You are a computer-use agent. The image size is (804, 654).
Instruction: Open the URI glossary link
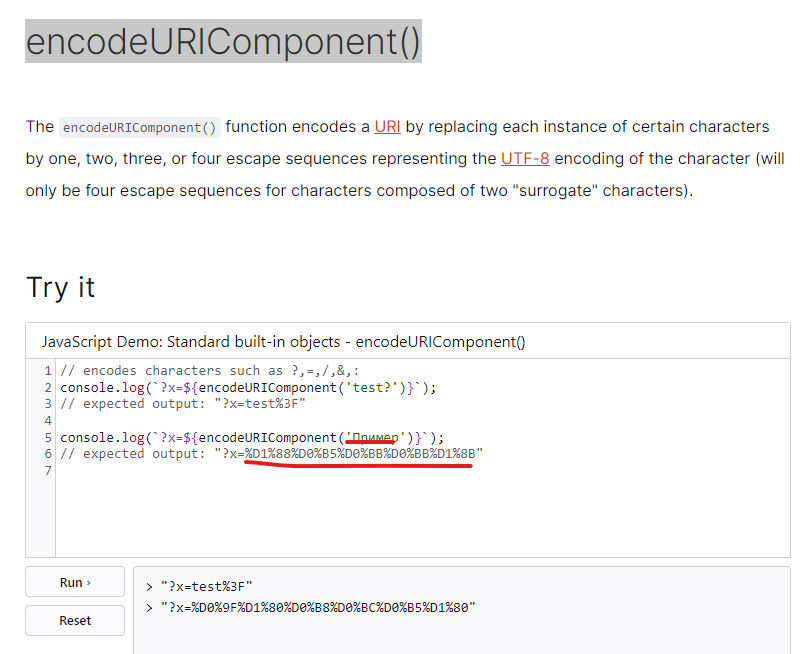[387, 127]
